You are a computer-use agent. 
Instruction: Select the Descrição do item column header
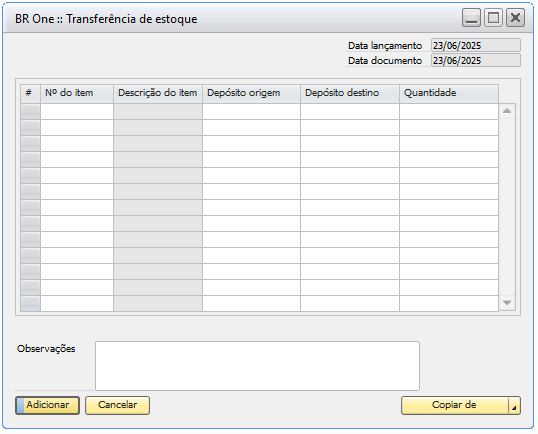click(x=158, y=93)
